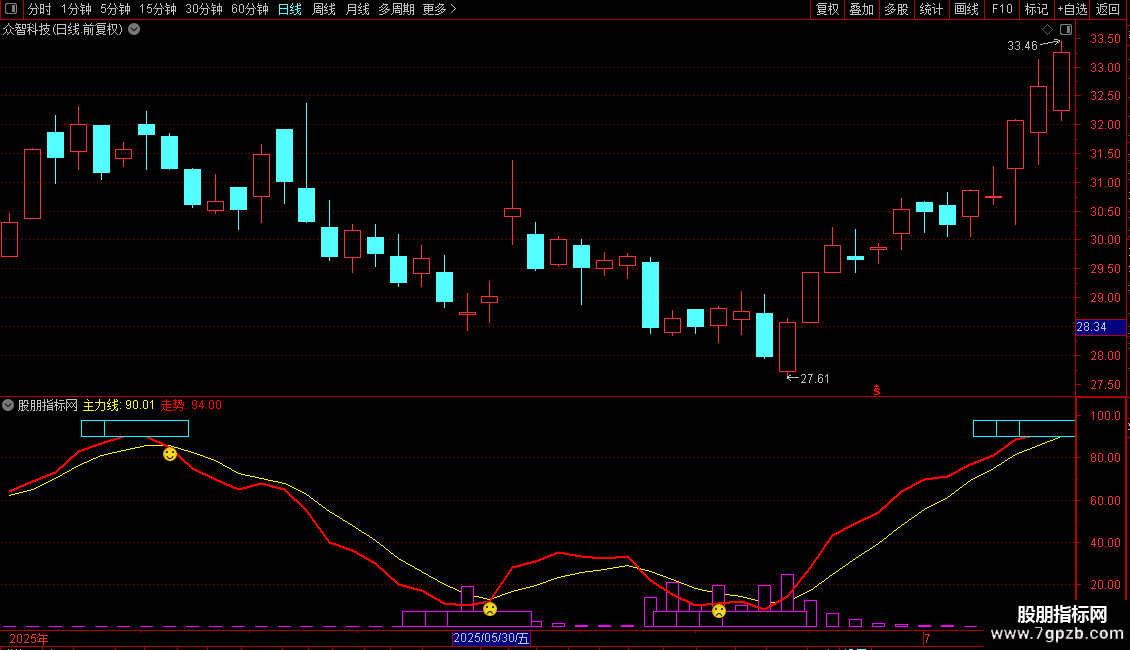Click the 28.34 current price tag
The image size is (1130, 650).
(x=1100, y=327)
